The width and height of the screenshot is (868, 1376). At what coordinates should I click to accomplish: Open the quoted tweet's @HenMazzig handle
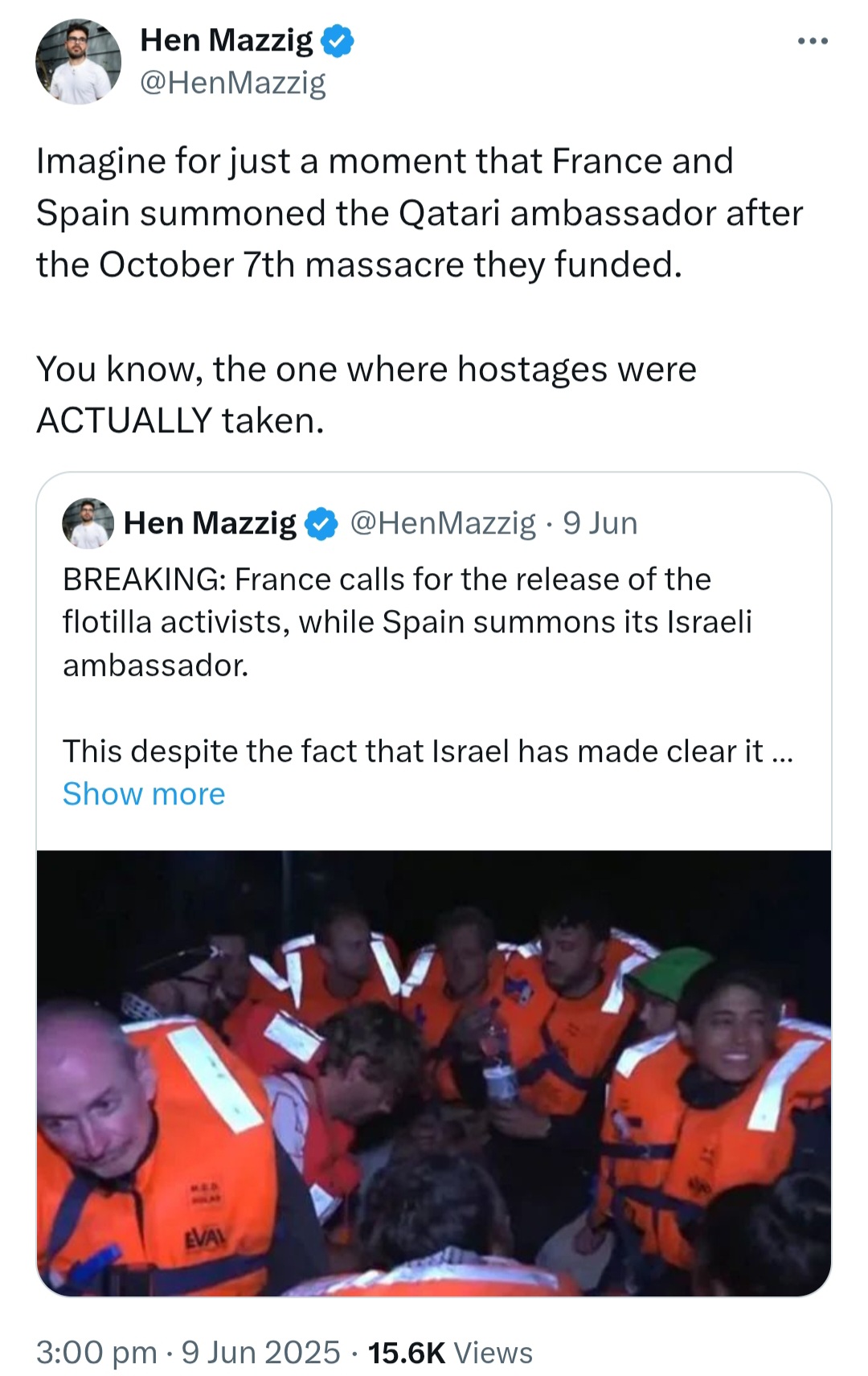pyautogui.click(x=443, y=523)
